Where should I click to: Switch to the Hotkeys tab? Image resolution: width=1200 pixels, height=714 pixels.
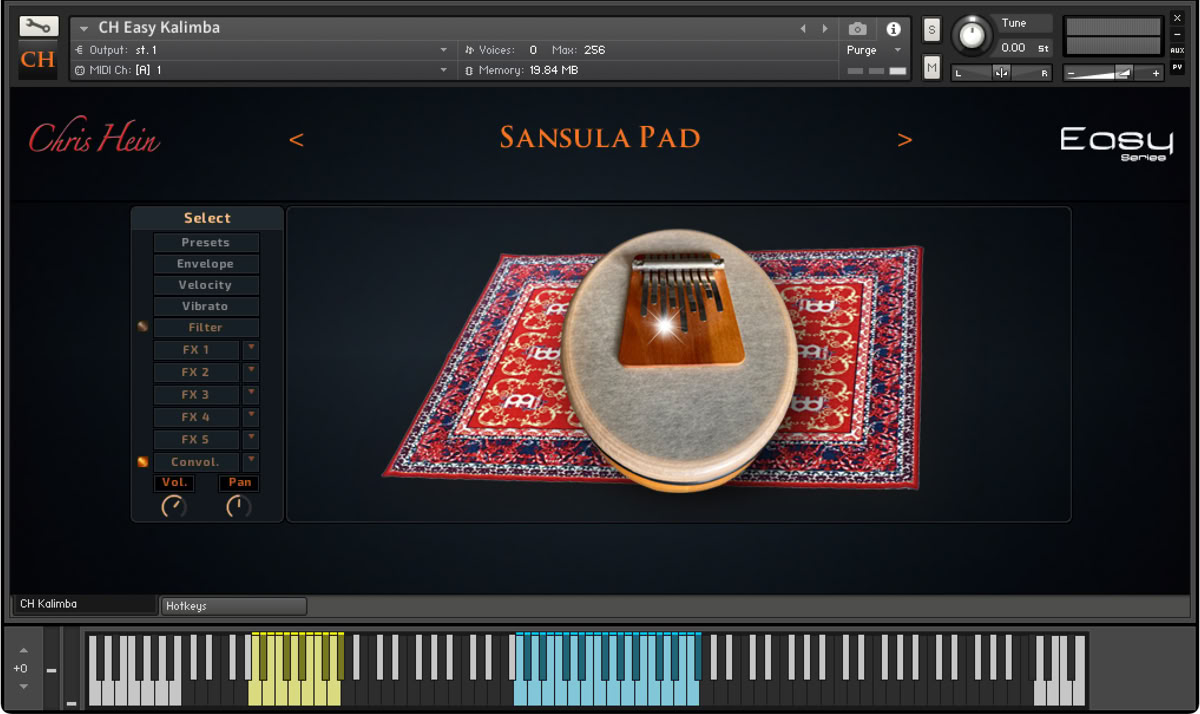click(x=234, y=606)
